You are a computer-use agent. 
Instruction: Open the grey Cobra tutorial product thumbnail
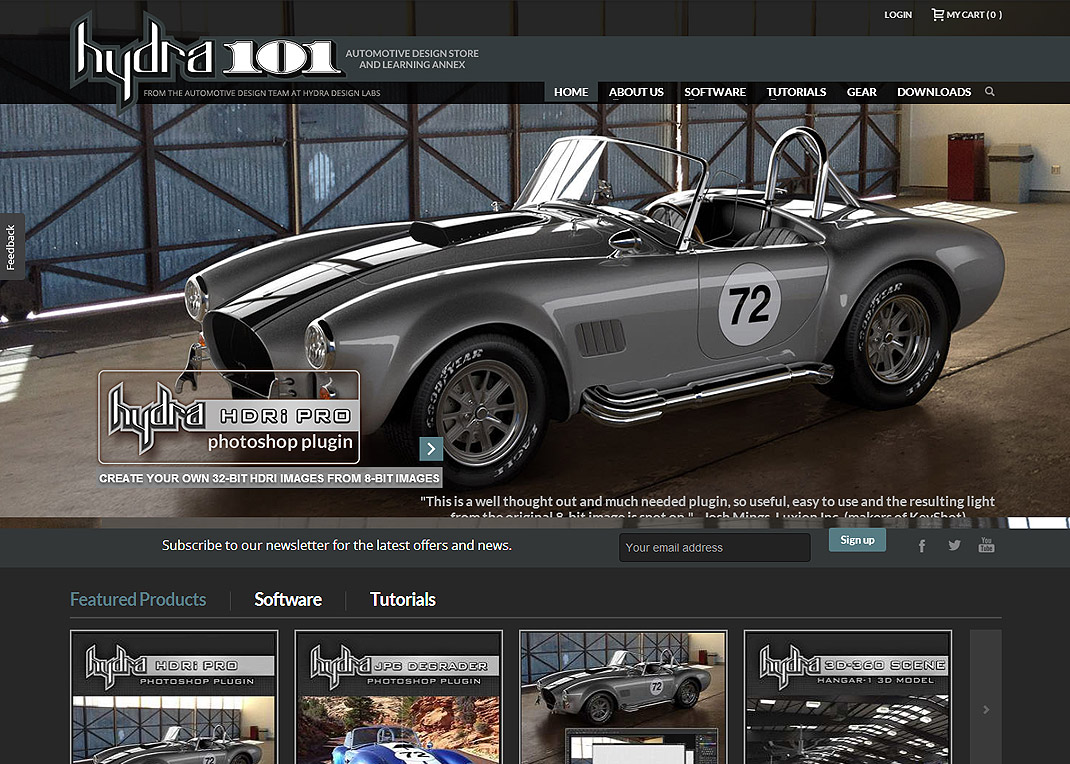pos(623,697)
